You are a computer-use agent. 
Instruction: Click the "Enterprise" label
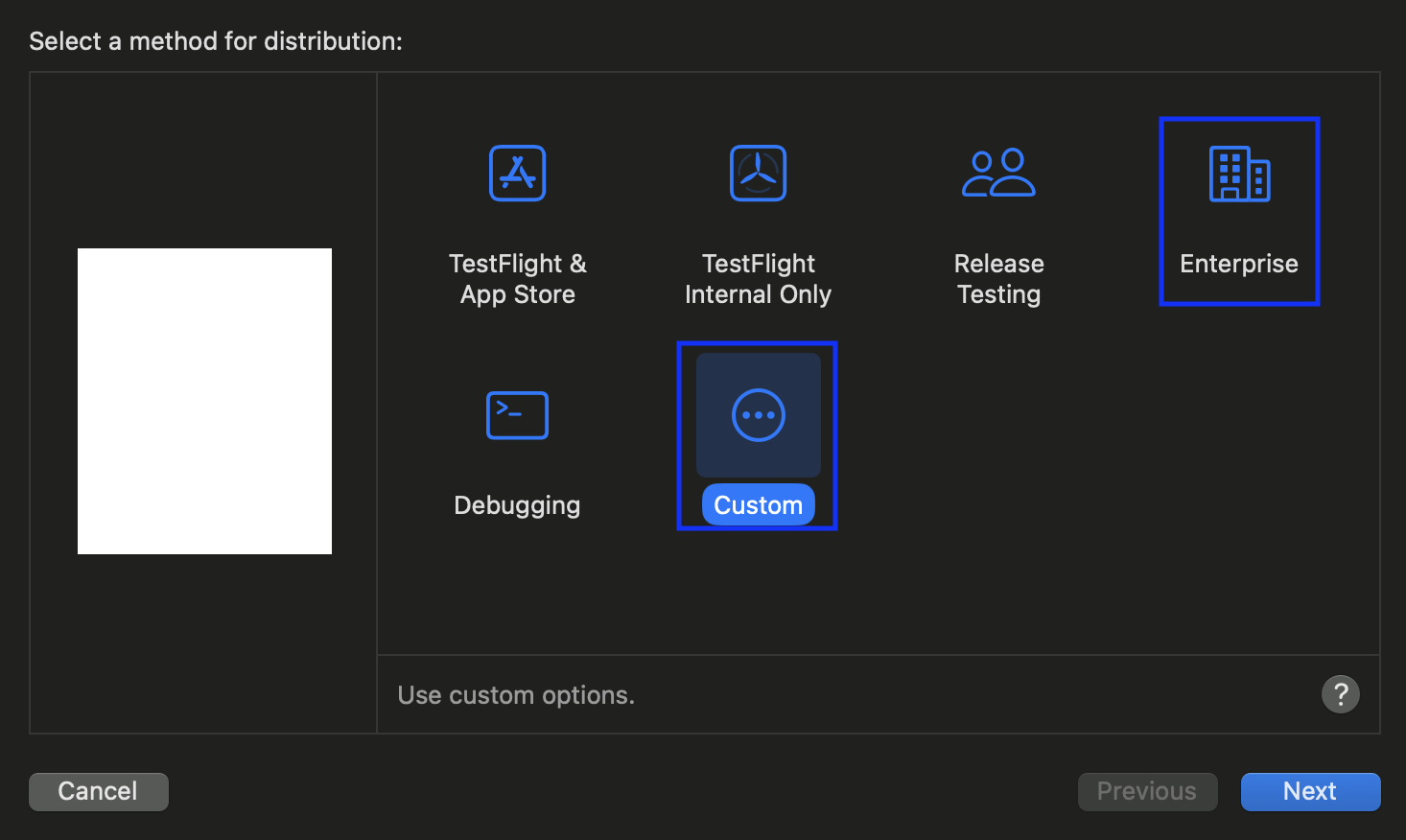click(1239, 264)
